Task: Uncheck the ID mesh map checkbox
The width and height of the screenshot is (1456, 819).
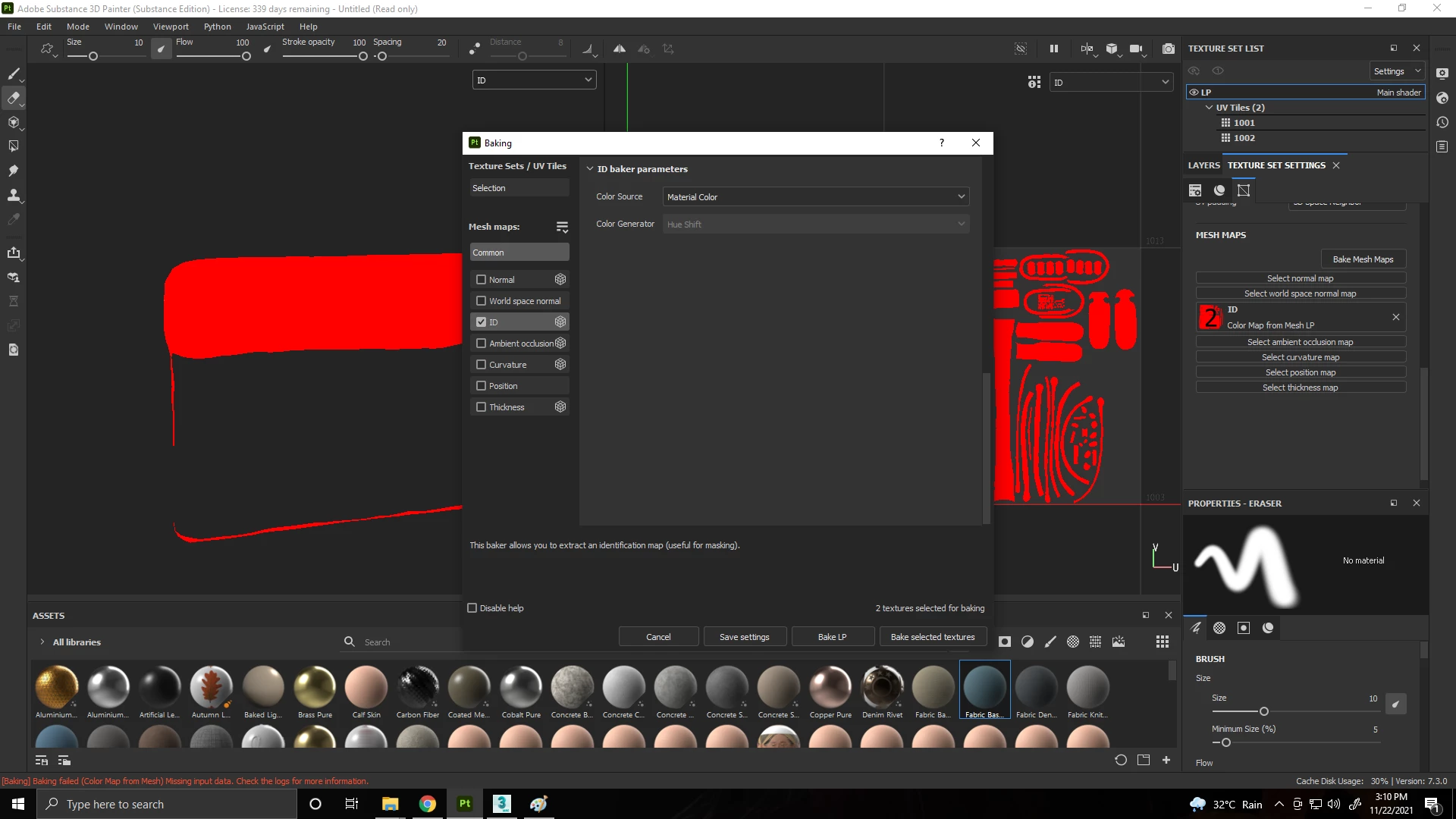Action: pos(481,322)
